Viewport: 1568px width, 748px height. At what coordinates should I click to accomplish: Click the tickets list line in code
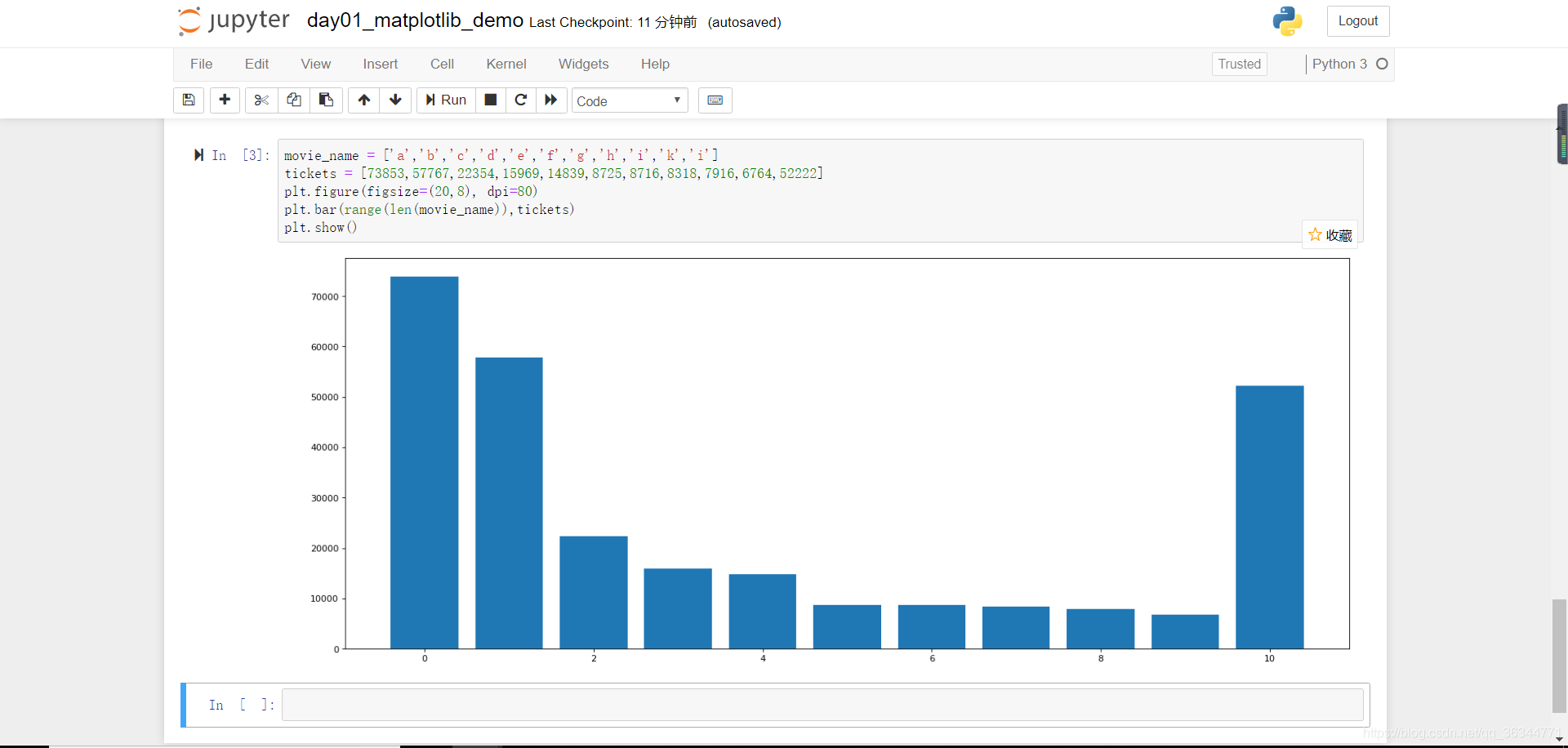[554, 173]
